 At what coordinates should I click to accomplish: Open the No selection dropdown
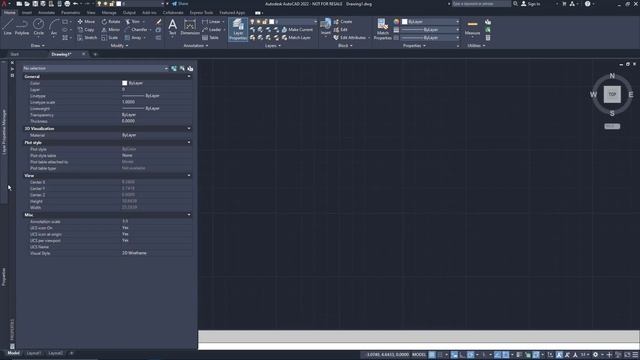click(x=96, y=69)
